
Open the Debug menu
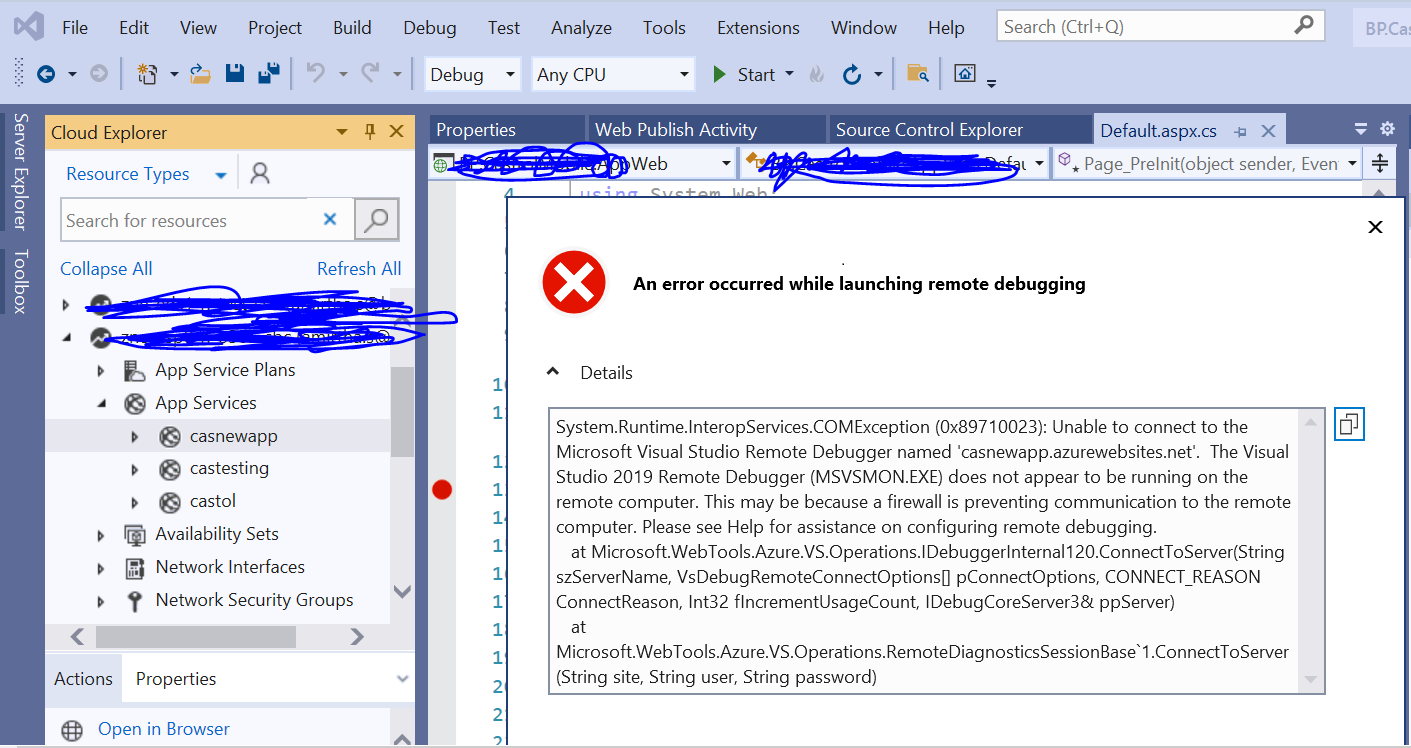tap(429, 27)
